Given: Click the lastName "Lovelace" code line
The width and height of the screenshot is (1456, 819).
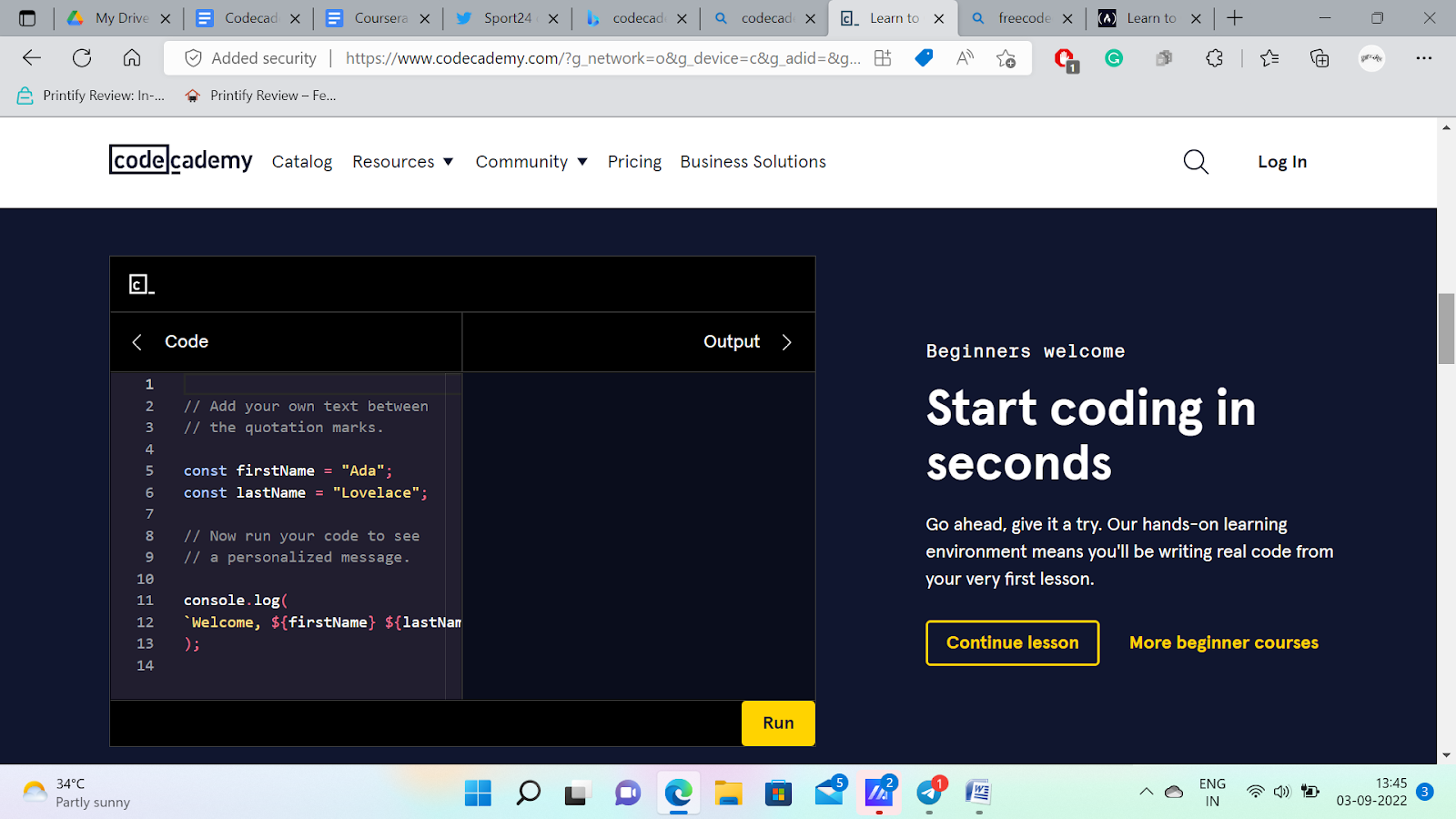Looking at the screenshot, I should pyautogui.click(x=306, y=492).
